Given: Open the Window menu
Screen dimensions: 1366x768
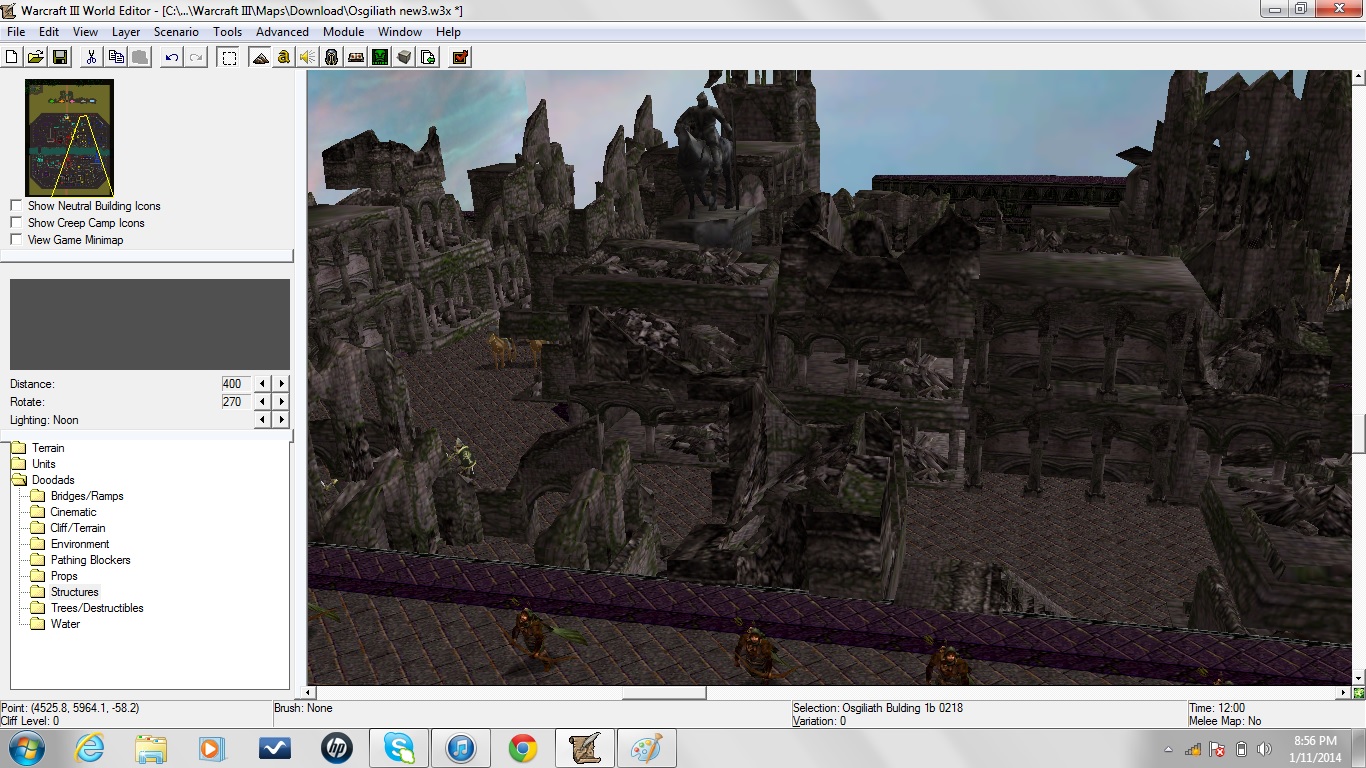Looking at the screenshot, I should tap(400, 32).
